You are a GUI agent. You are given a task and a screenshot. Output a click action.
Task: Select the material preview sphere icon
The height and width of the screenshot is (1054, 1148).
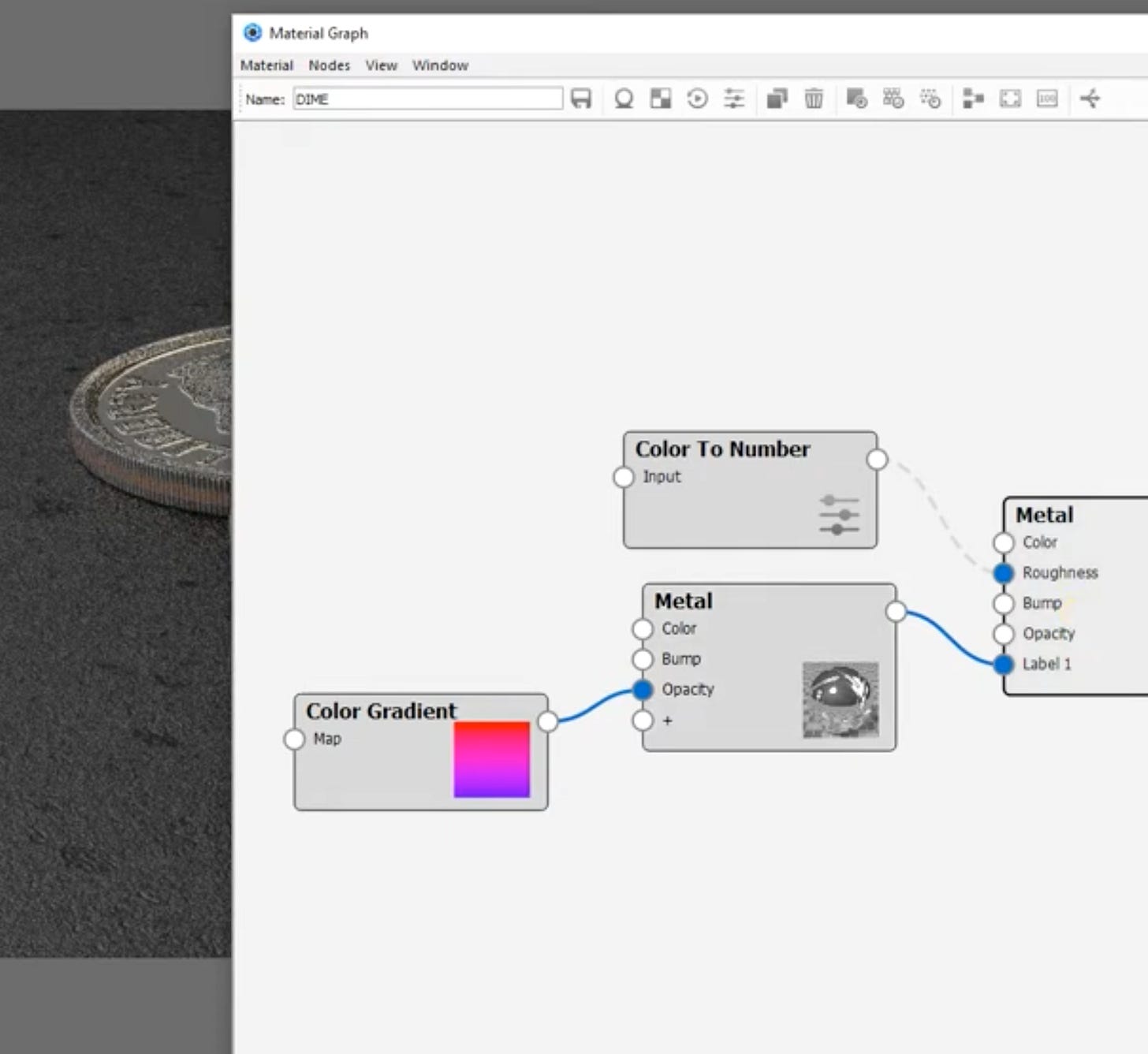tap(623, 99)
